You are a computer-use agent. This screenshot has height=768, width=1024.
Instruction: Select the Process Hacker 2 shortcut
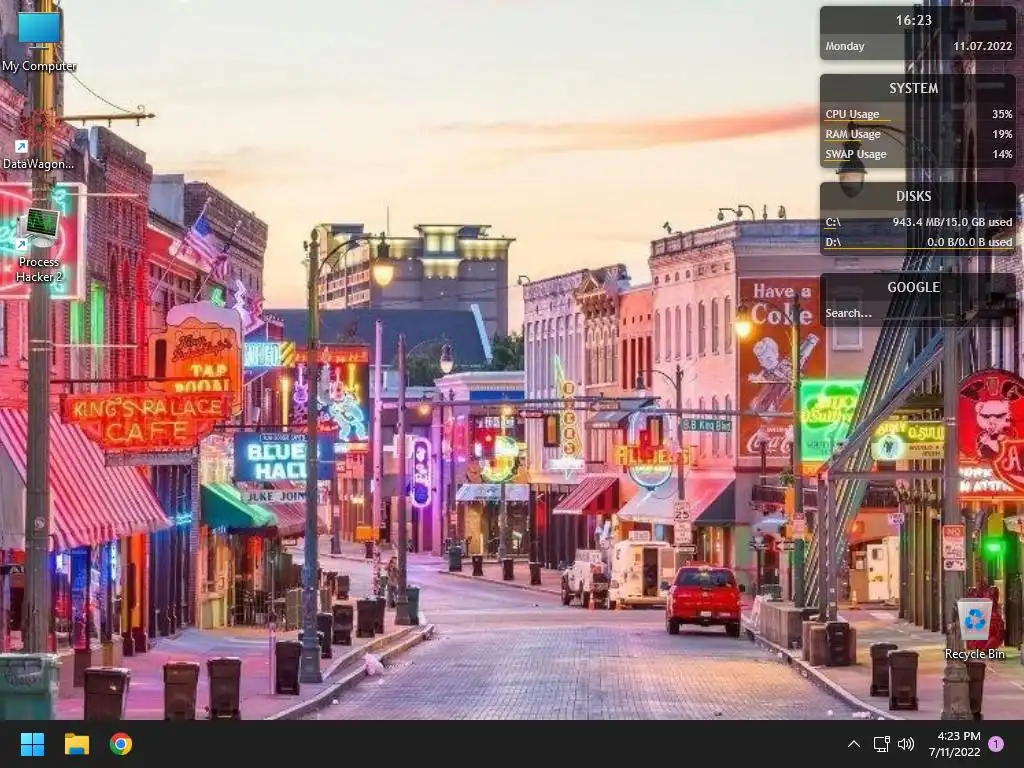39,246
